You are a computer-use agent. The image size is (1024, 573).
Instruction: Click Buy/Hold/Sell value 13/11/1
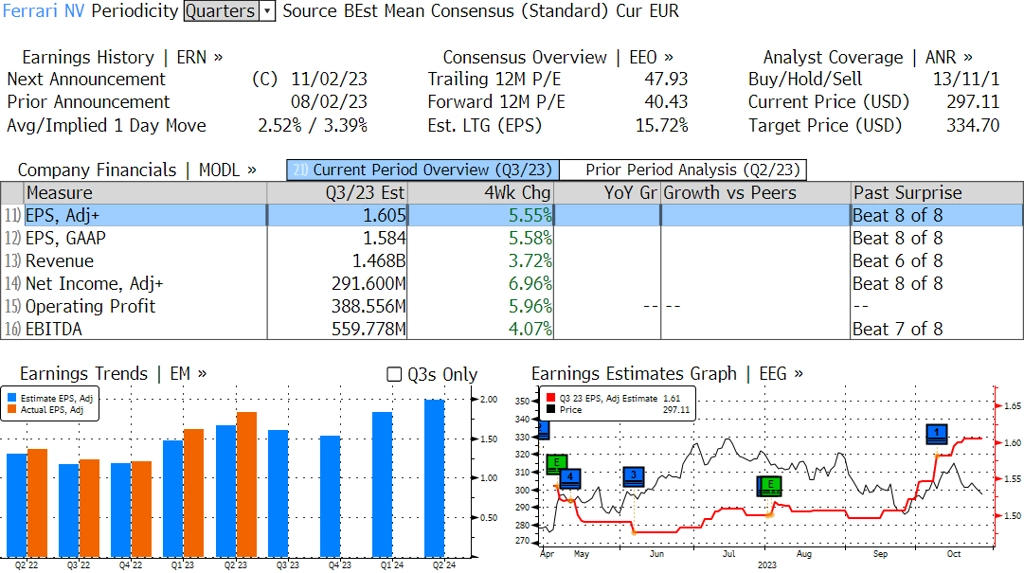point(966,79)
